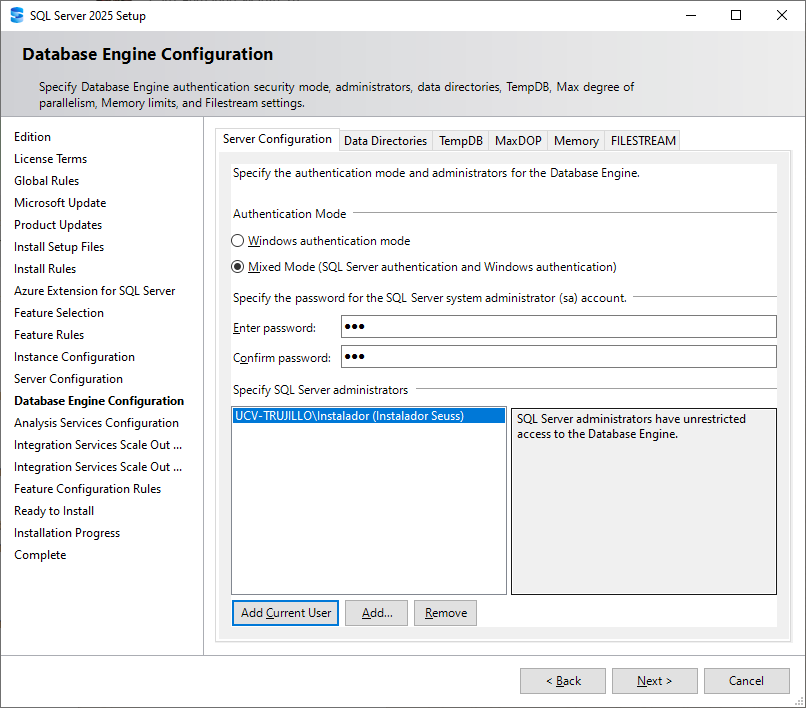Click Instance Configuration step

point(75,357)
